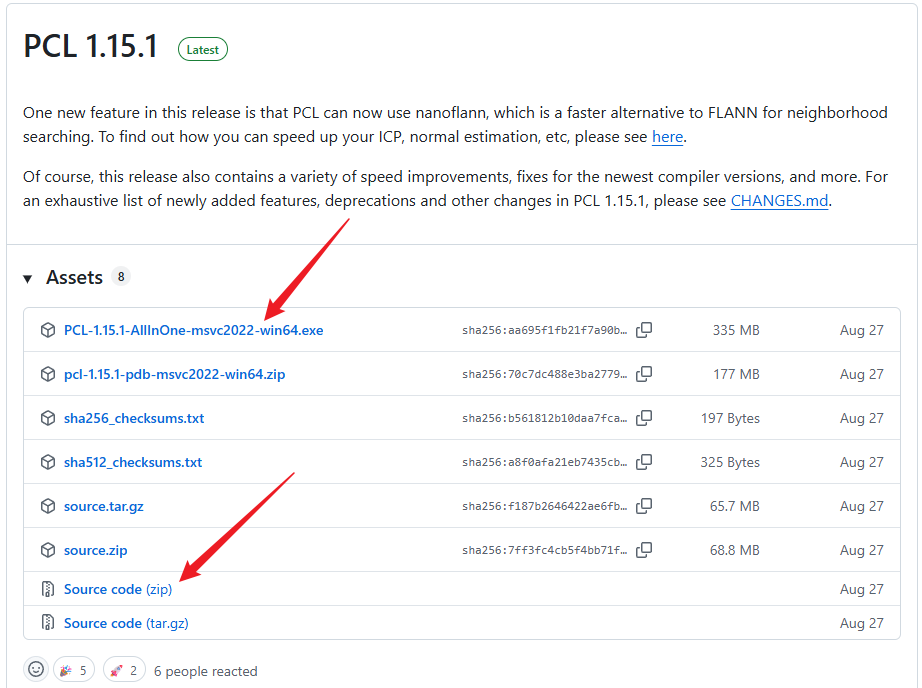Collapse the Assets section
Screen dimensions: 922x688
click(x=28, y=278)
